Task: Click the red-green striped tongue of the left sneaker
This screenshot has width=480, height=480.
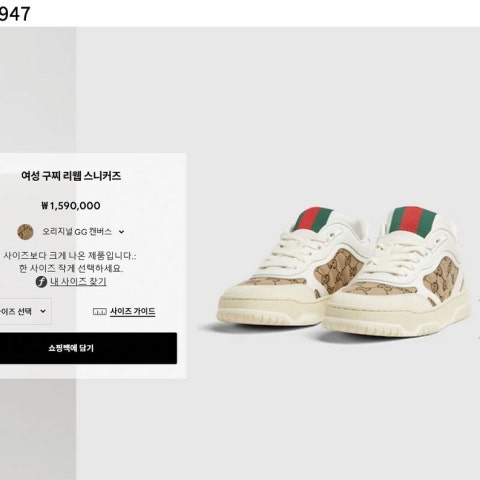Action: [x=313, y=219]
